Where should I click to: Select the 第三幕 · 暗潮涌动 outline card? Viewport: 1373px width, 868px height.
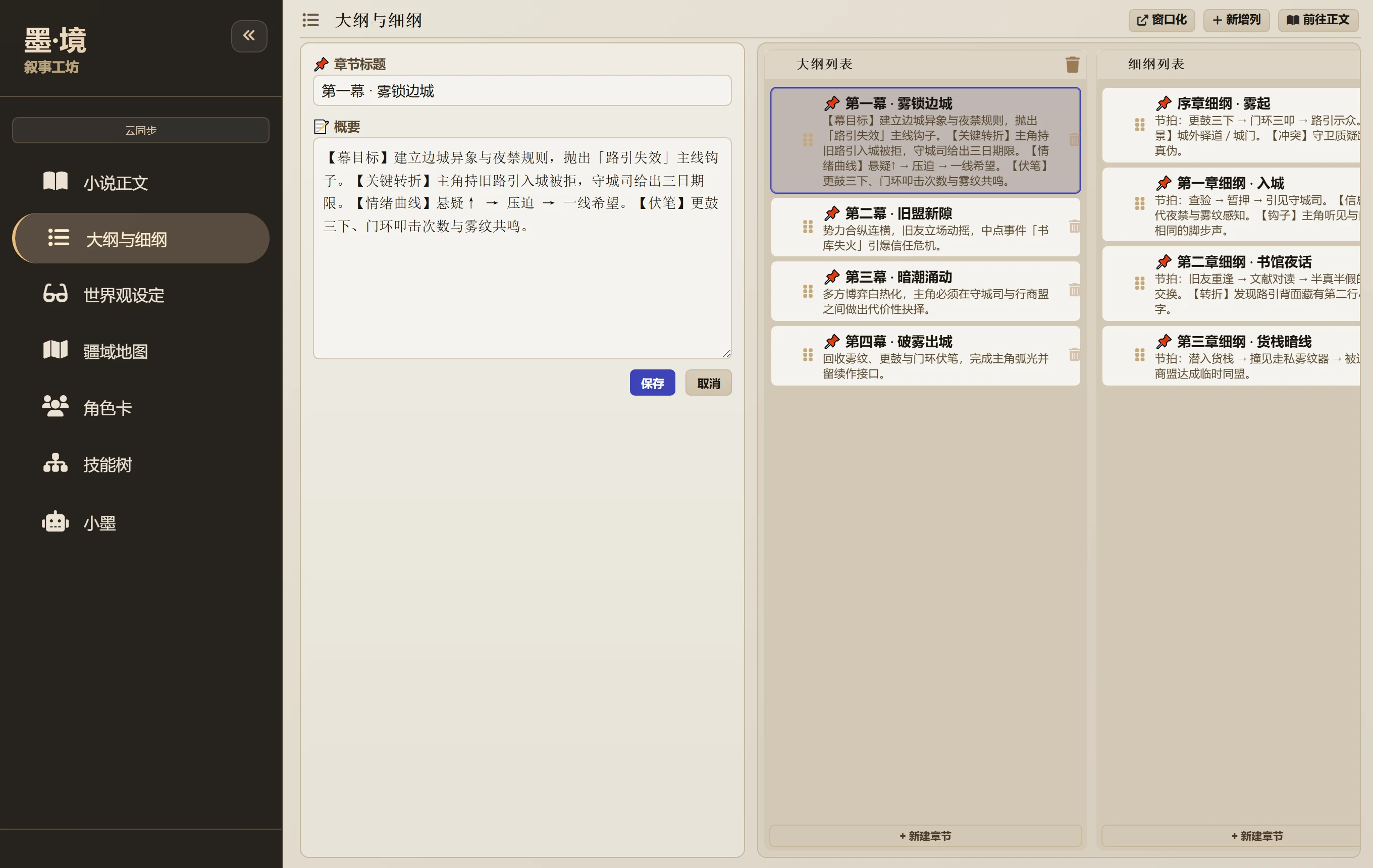point(925,291)
